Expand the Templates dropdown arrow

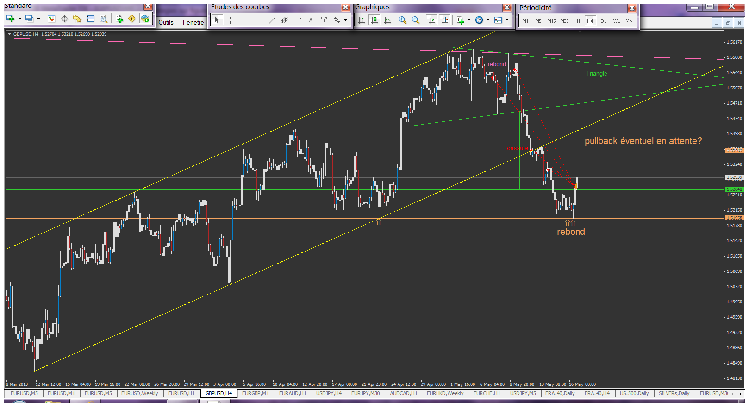[507, 20]
